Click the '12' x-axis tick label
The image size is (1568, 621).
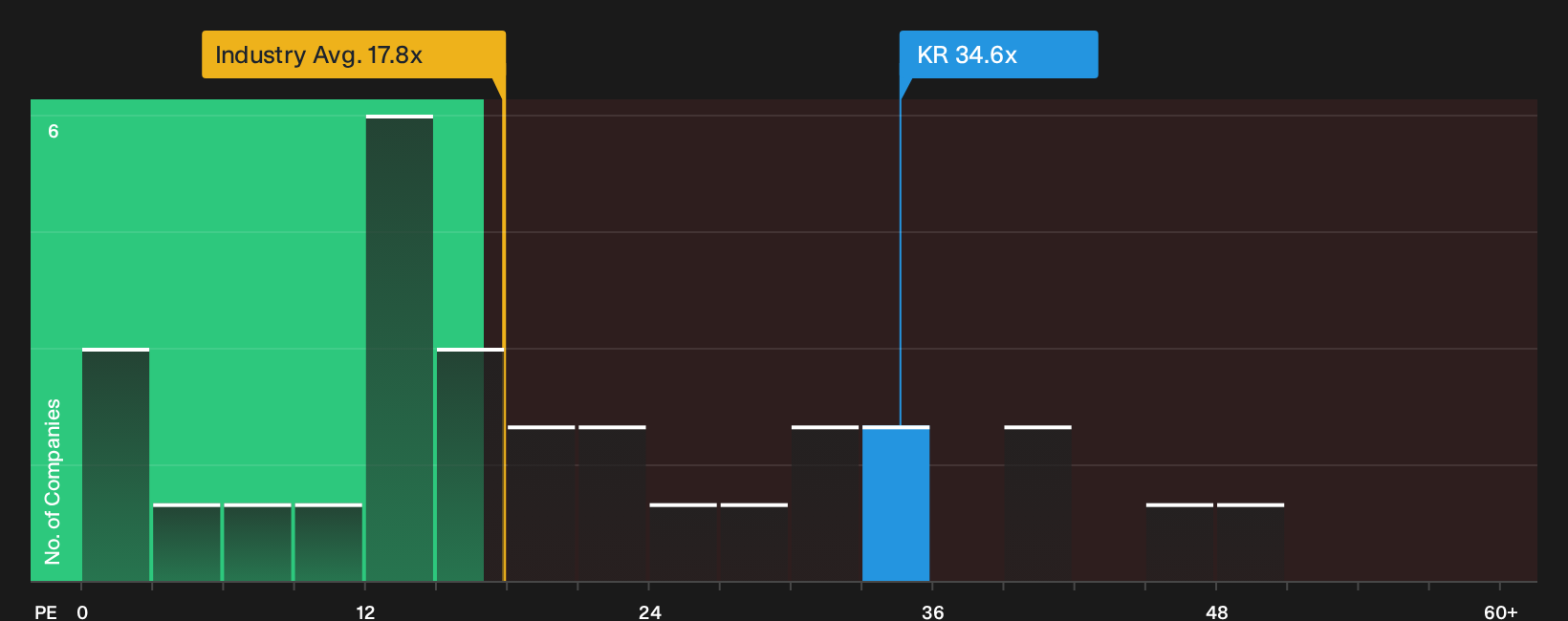(x=365, y=611)
